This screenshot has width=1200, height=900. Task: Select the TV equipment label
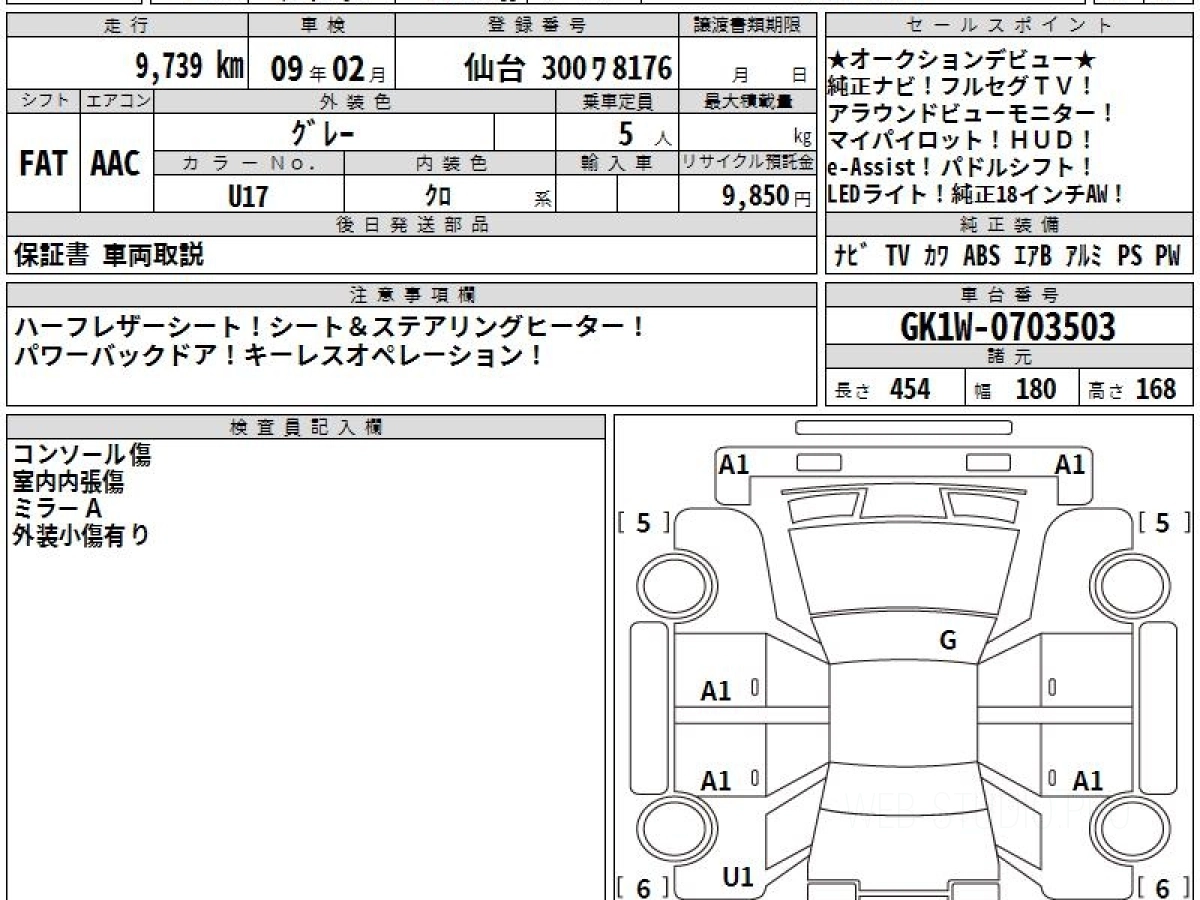(x=897, y=256)
